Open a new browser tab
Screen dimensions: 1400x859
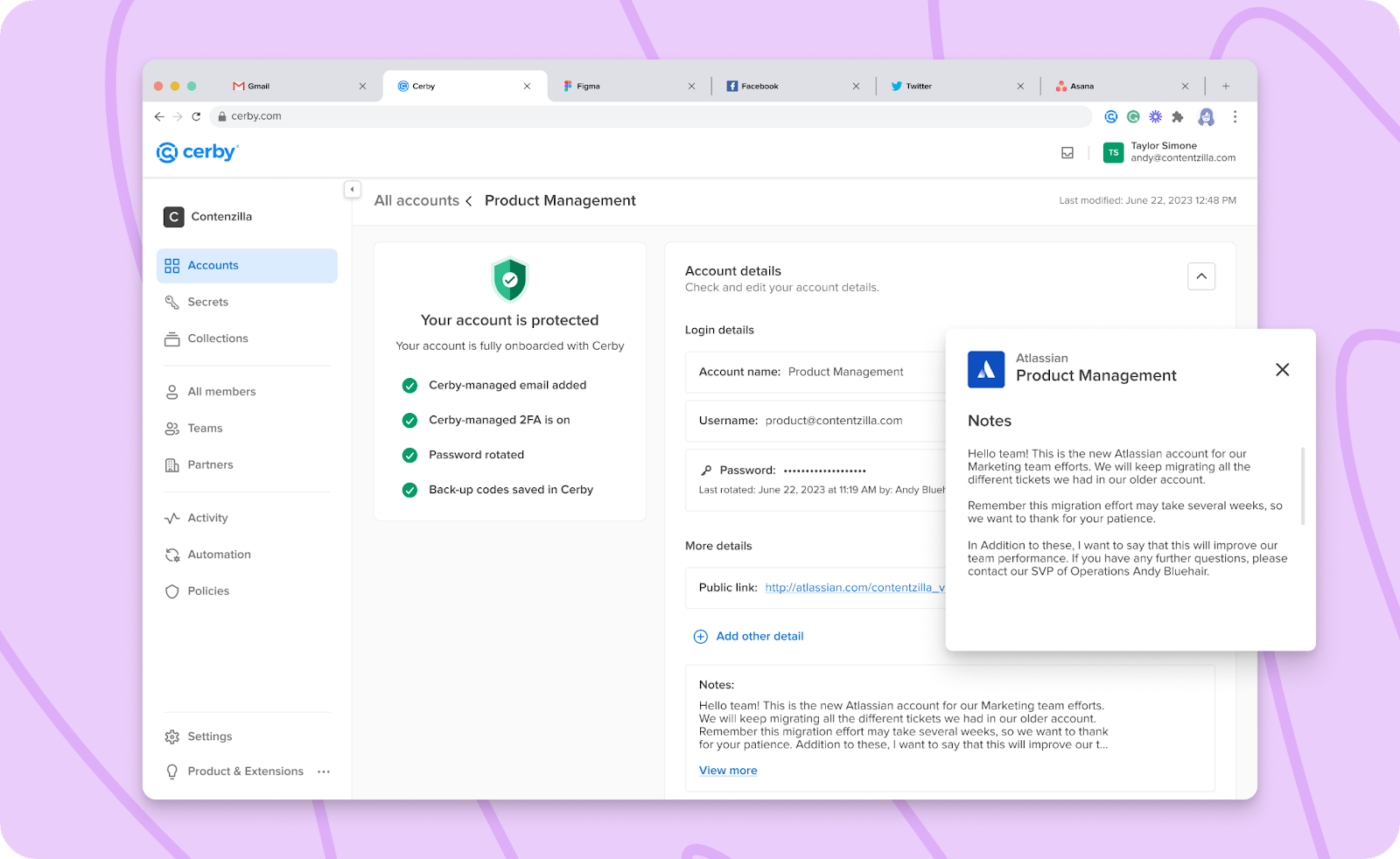click(x=1226, y=86)
